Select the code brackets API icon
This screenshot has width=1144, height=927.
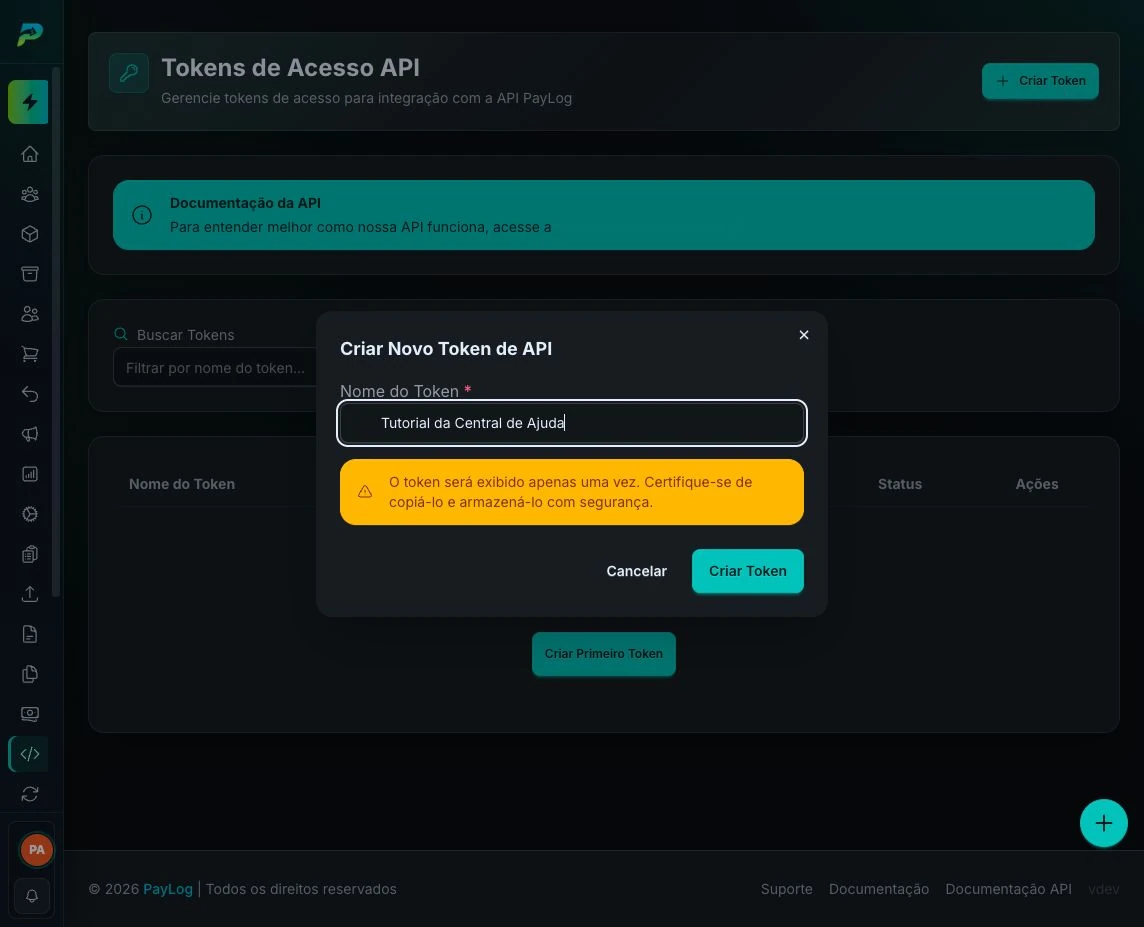coord(29,754)
